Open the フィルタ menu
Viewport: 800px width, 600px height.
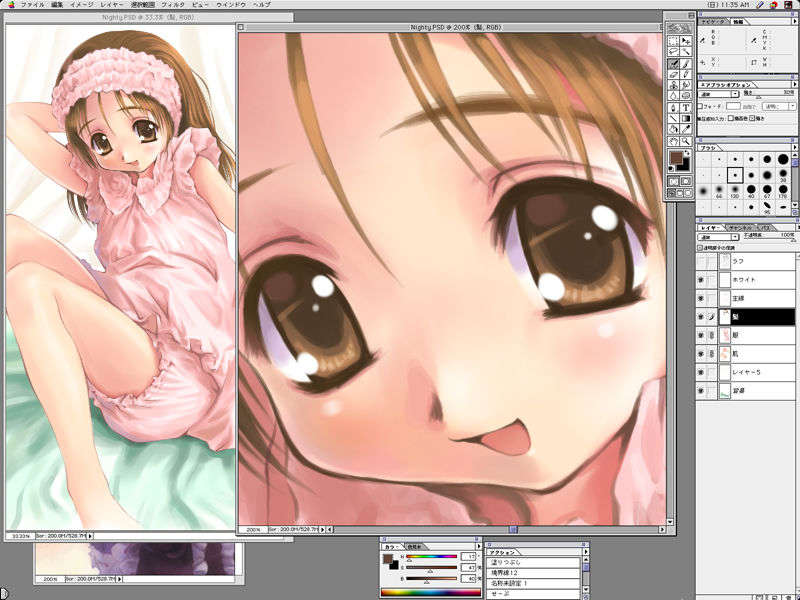pyautogui.click(x=173, y=5)
